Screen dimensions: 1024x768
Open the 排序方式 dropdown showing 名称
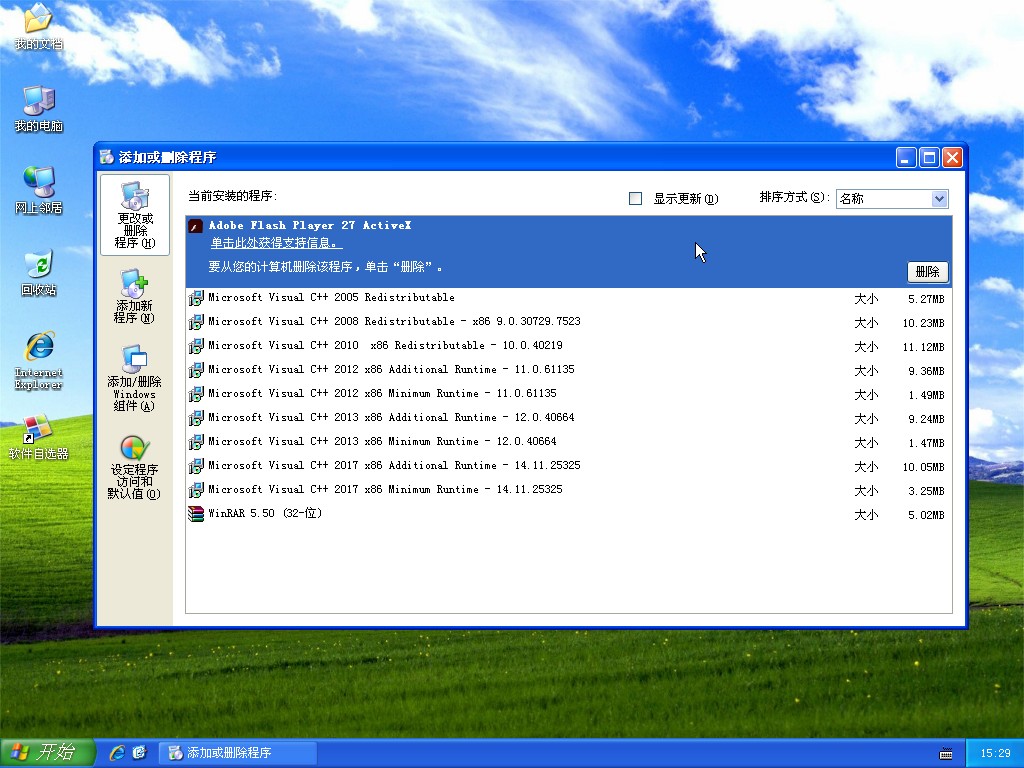[892, 199]
